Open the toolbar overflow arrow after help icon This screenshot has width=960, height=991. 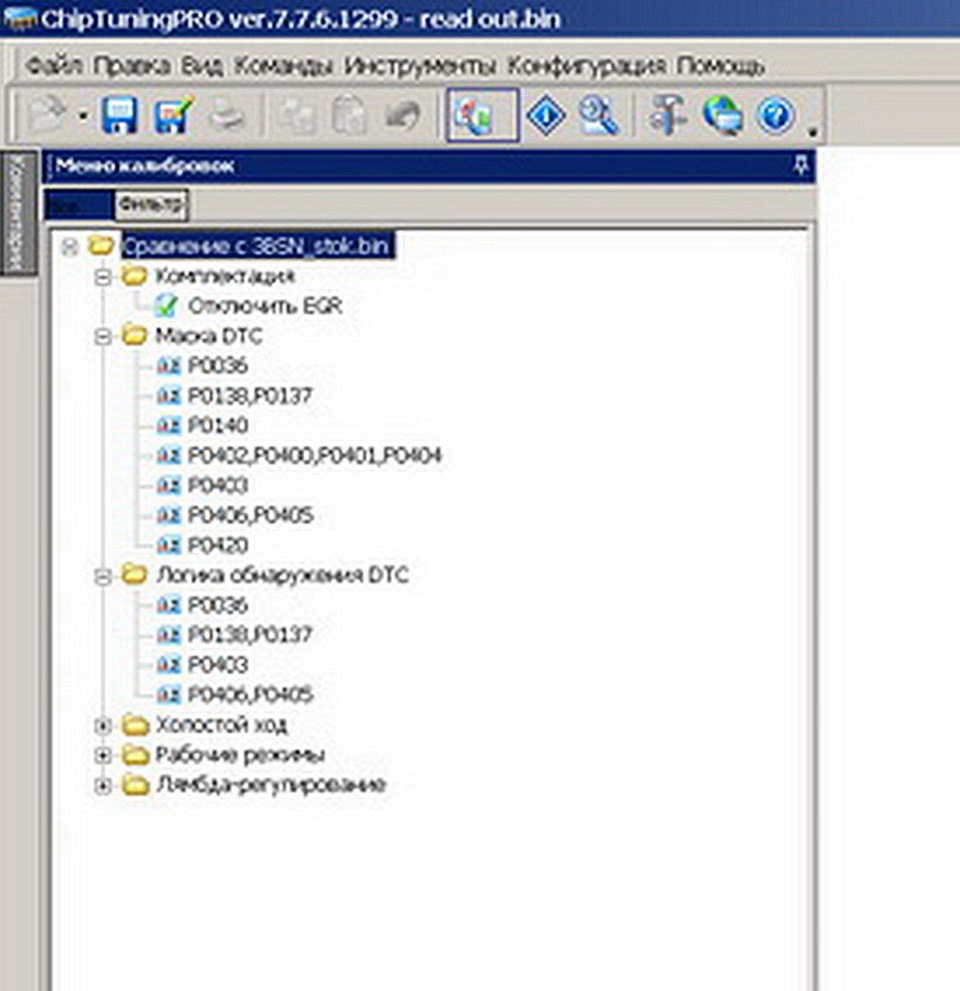point(812,131)
